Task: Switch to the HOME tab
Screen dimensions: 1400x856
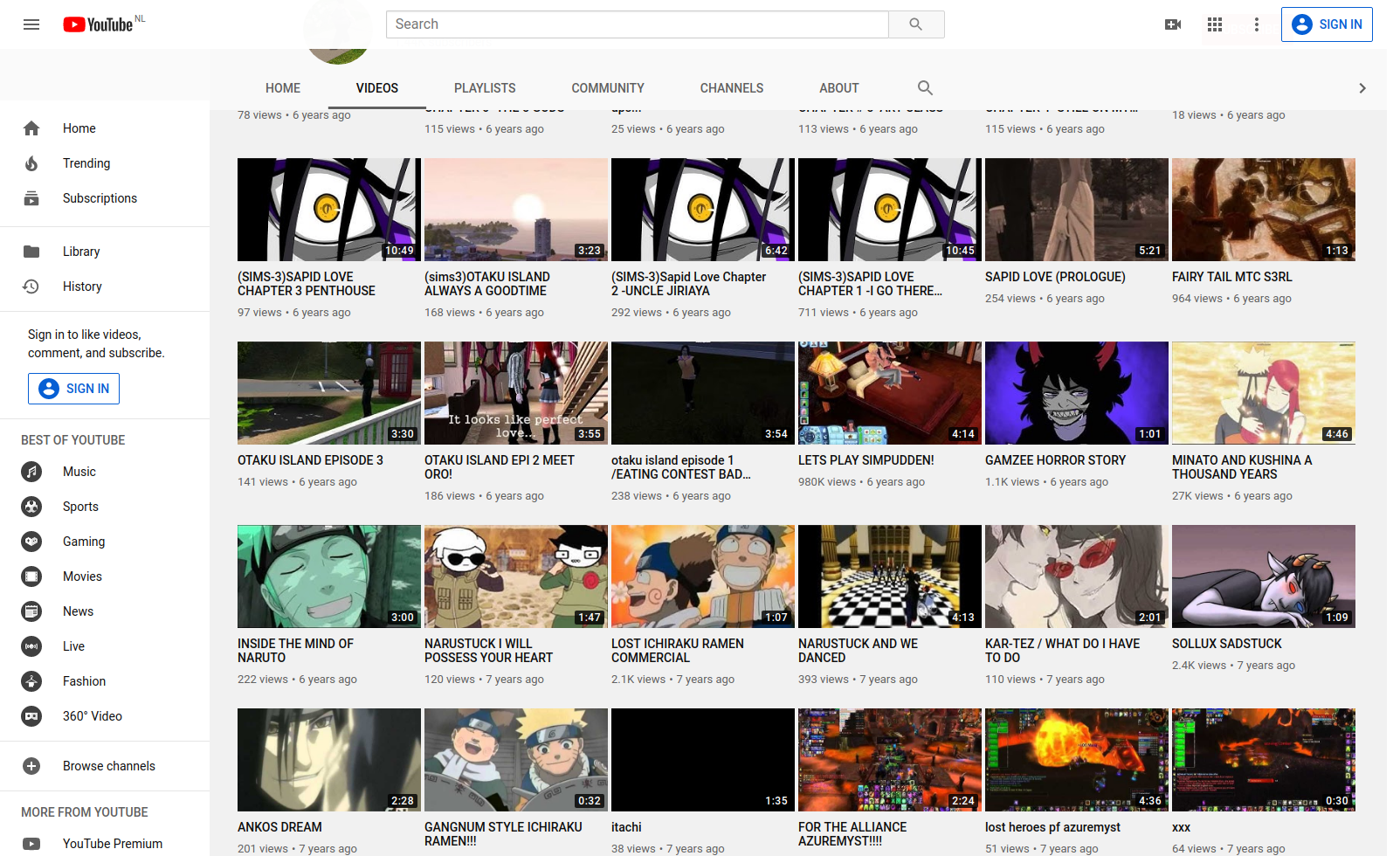Action: point(283,88)
